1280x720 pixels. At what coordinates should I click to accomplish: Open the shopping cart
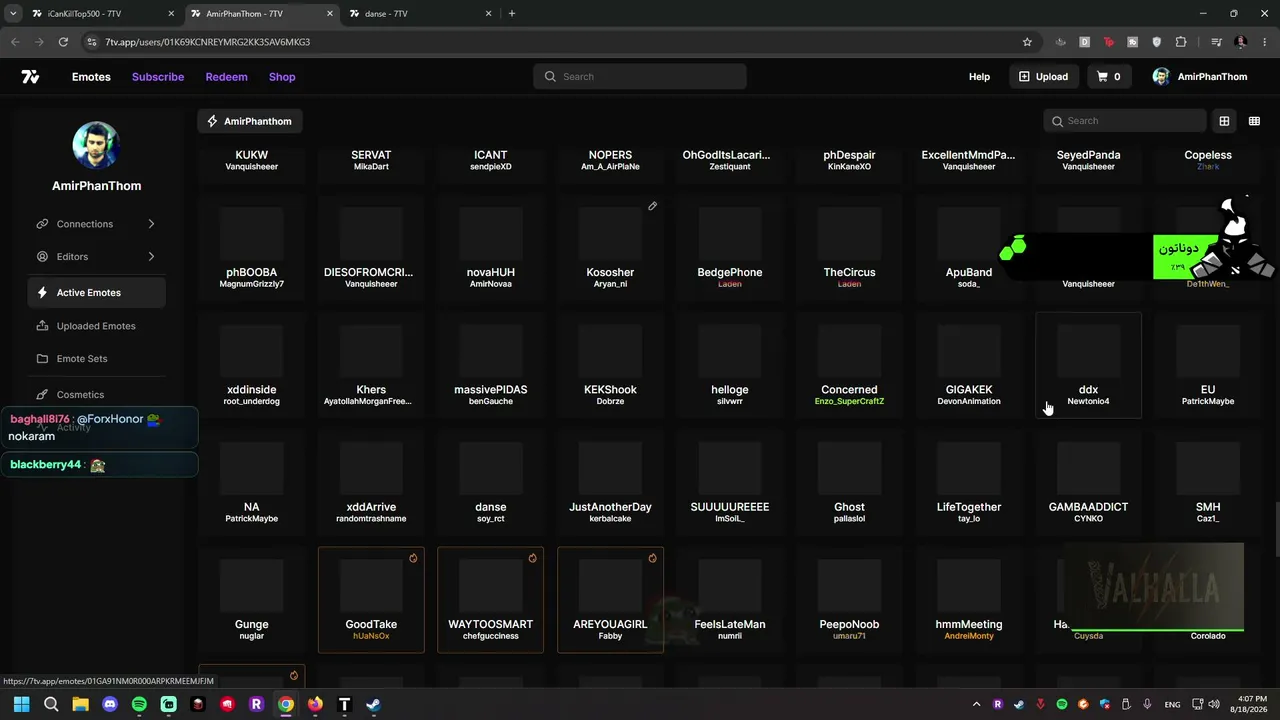pos(1109,77)
